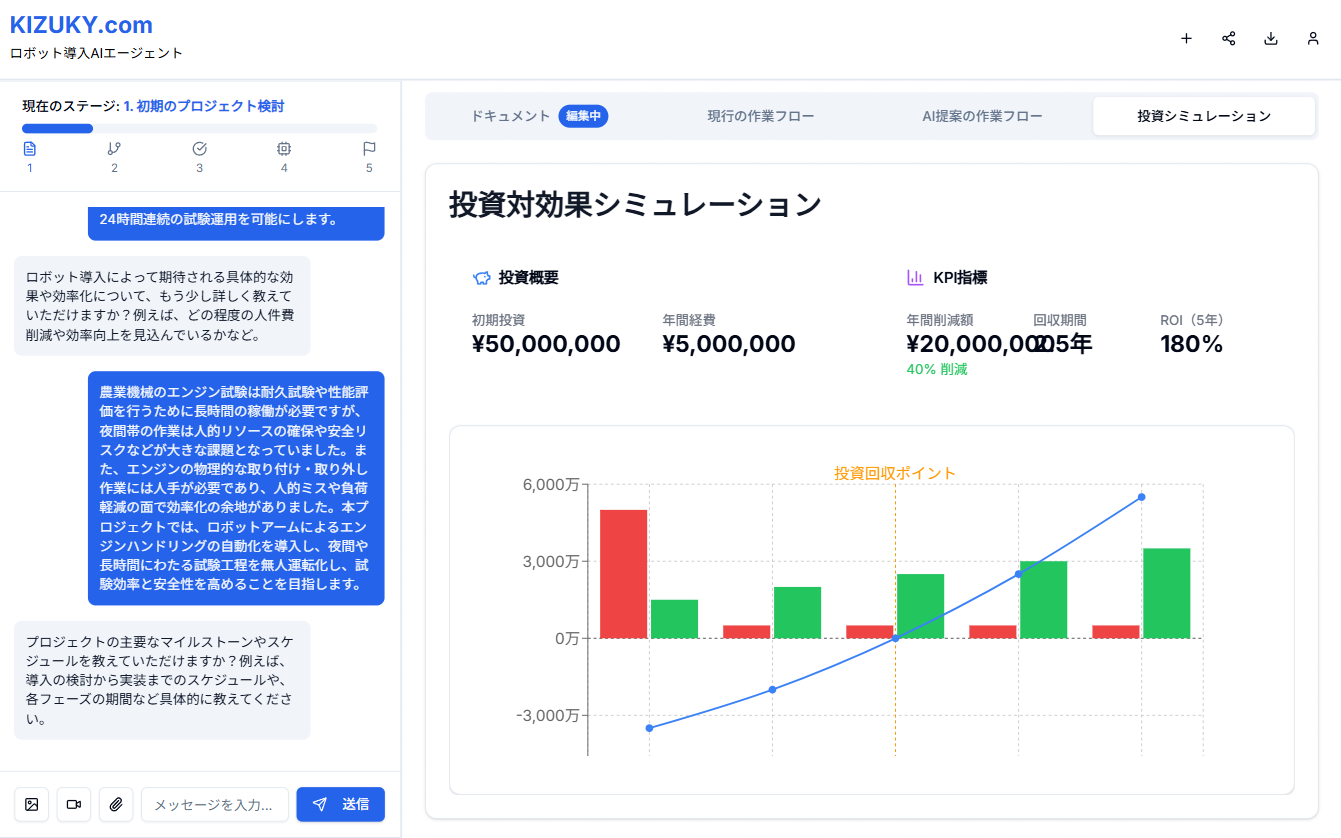This screenshot has width=1341, height=838.
Task: Click the 編集中 badge
Action: click(x=583, y=116)
